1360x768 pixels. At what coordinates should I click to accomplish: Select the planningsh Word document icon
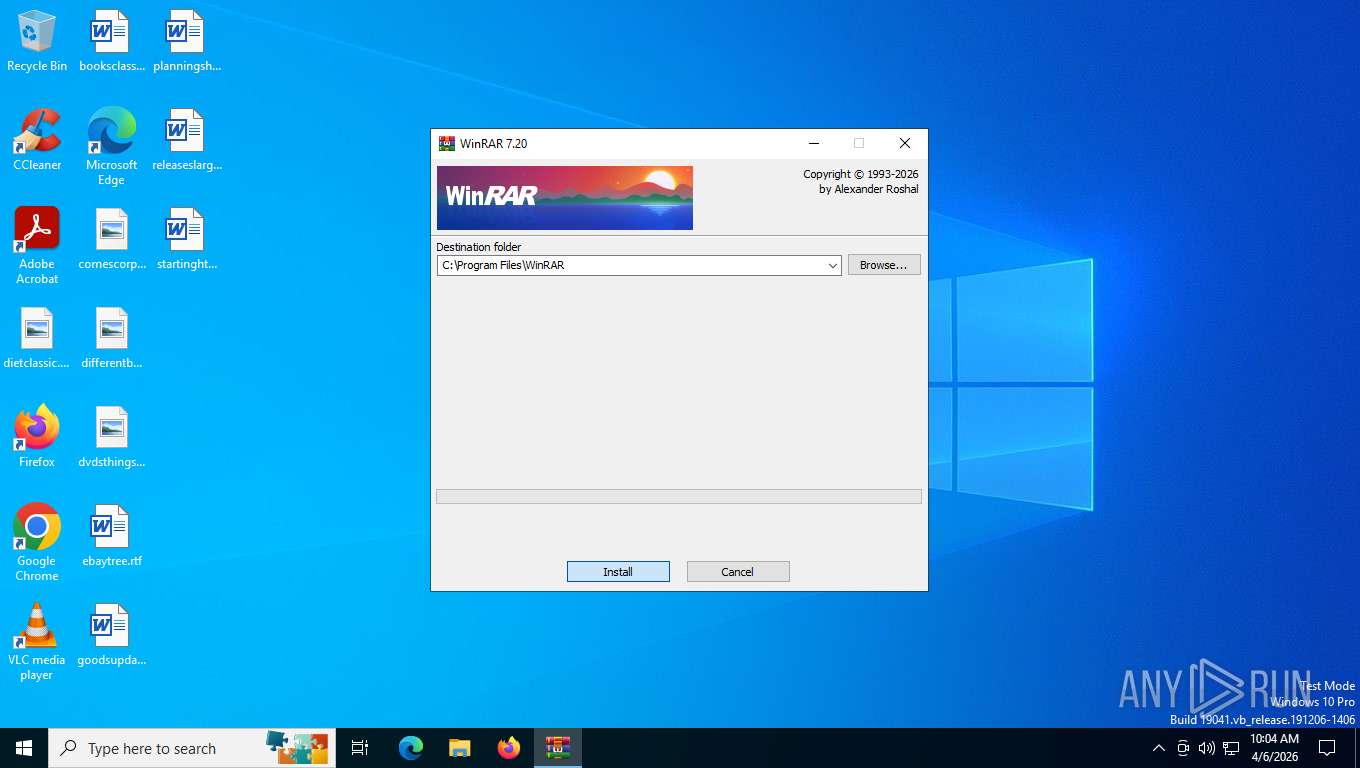pyautogui.click(x=187, y=42)
